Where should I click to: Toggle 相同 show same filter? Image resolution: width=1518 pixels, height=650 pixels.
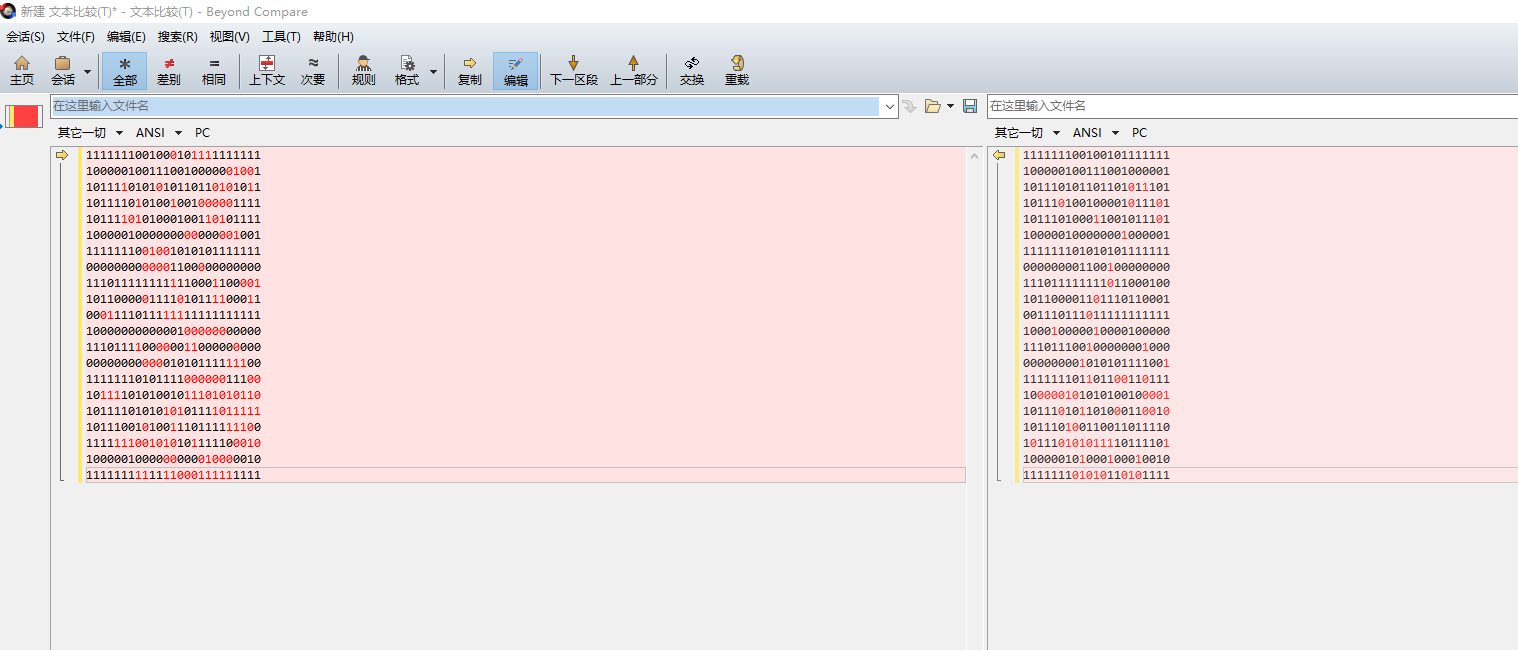click(214, 70)
